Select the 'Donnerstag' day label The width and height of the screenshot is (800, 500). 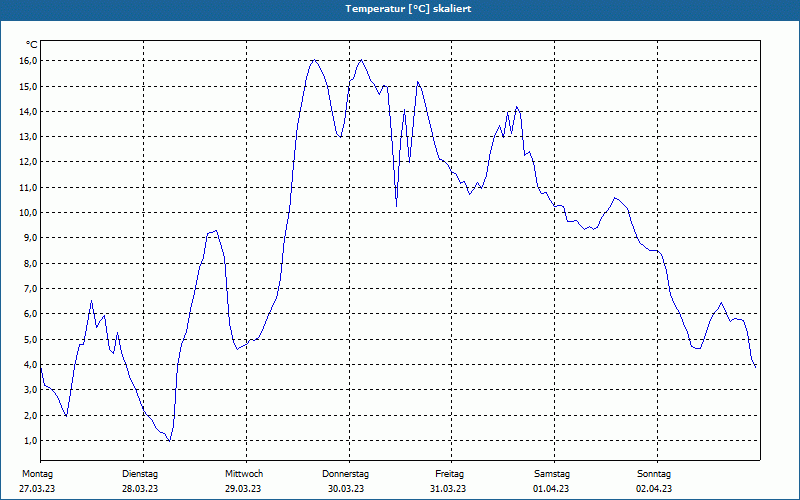click(345, 474)
